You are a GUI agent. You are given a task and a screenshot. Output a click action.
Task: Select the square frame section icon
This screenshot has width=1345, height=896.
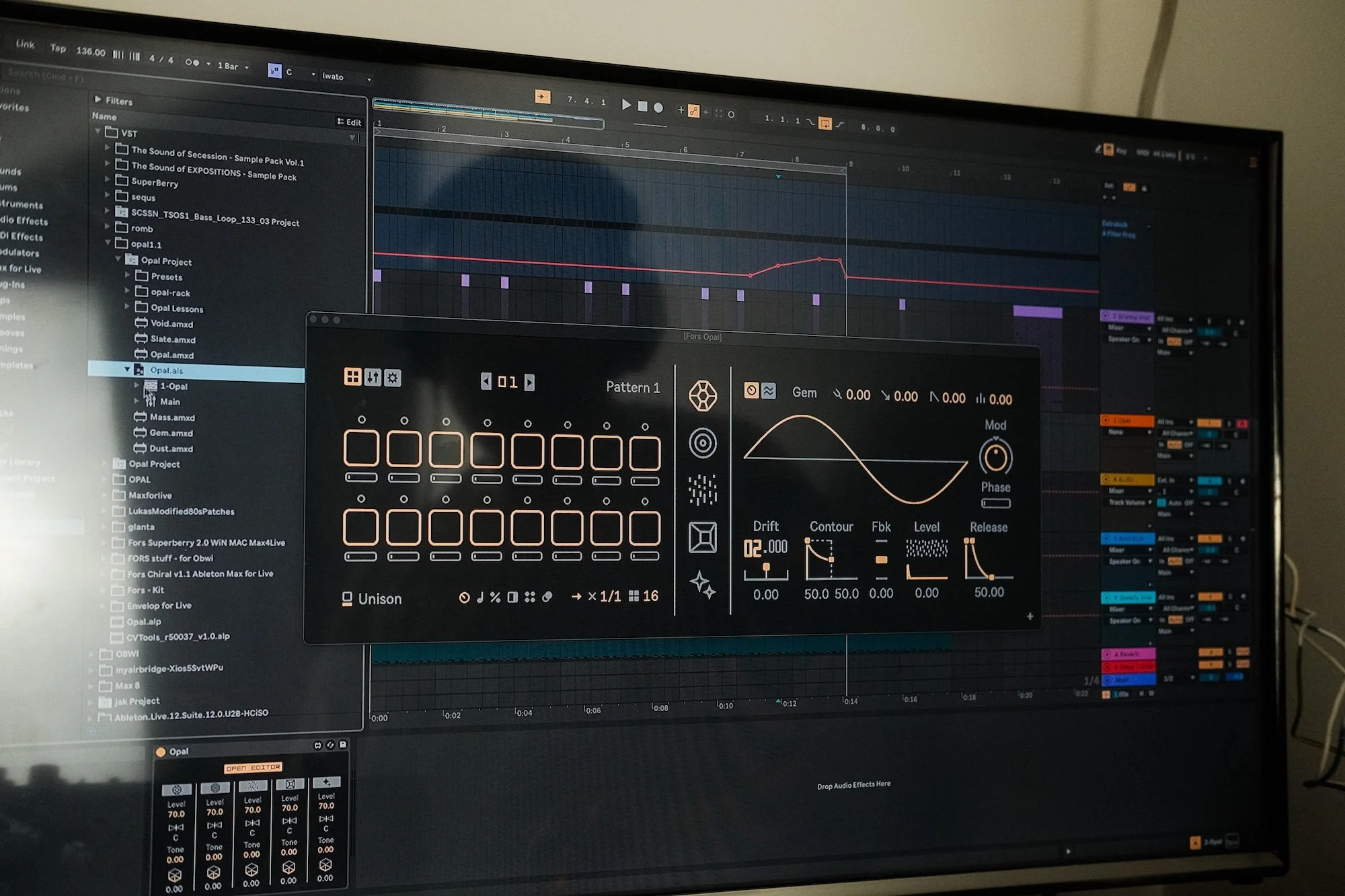pos(703,538)
